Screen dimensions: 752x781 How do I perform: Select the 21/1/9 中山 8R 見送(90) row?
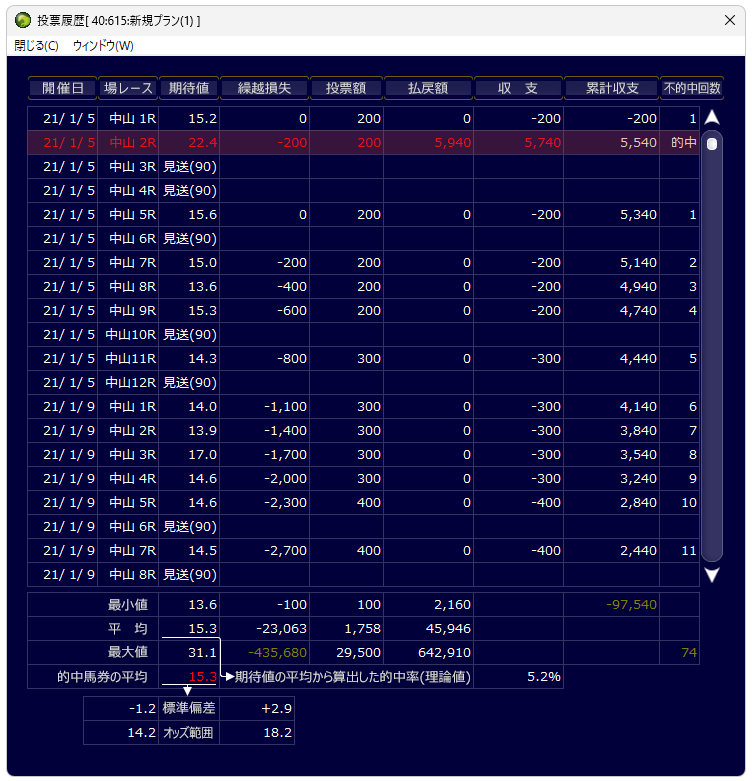pos(364,574)
